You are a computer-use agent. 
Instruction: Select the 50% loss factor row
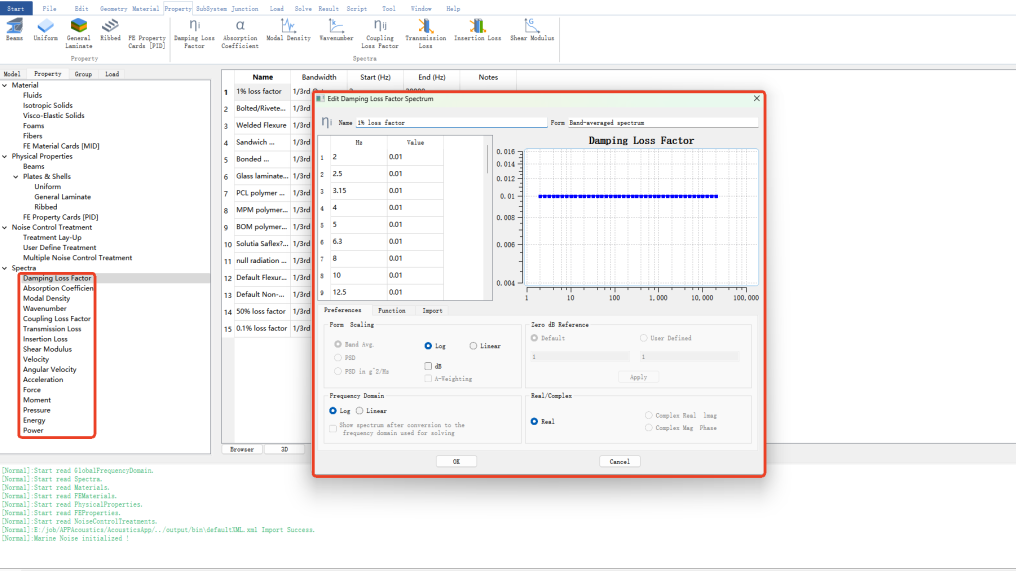tap(261, 311)
